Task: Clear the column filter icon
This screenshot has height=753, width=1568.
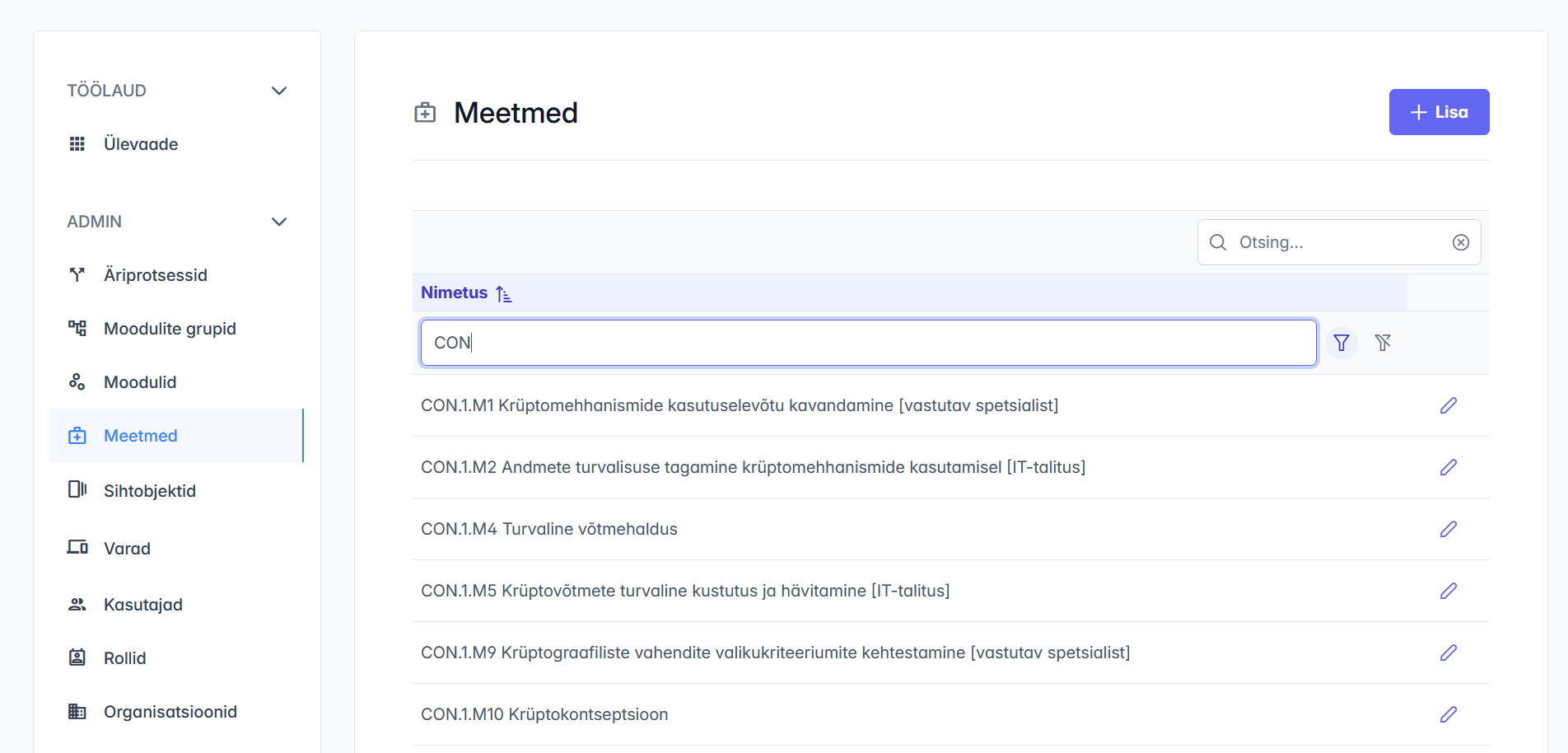Action: pyautogui.click(x=1383, y=343)
